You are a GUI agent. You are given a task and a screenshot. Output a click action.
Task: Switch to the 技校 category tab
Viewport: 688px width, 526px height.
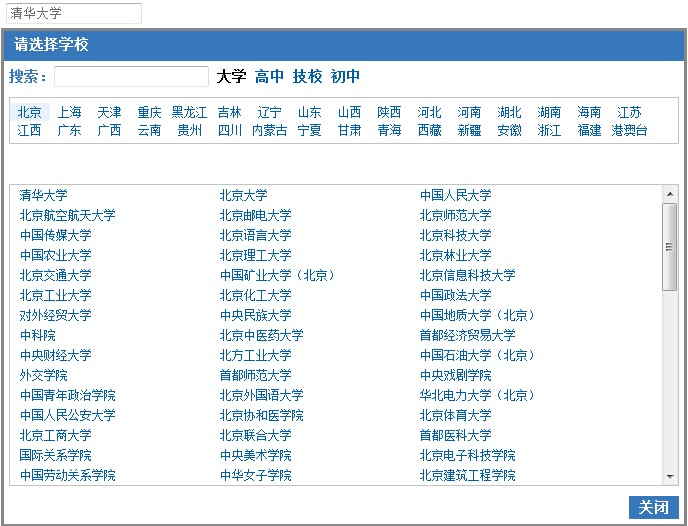pyautogui.click(x=307, y=77)
